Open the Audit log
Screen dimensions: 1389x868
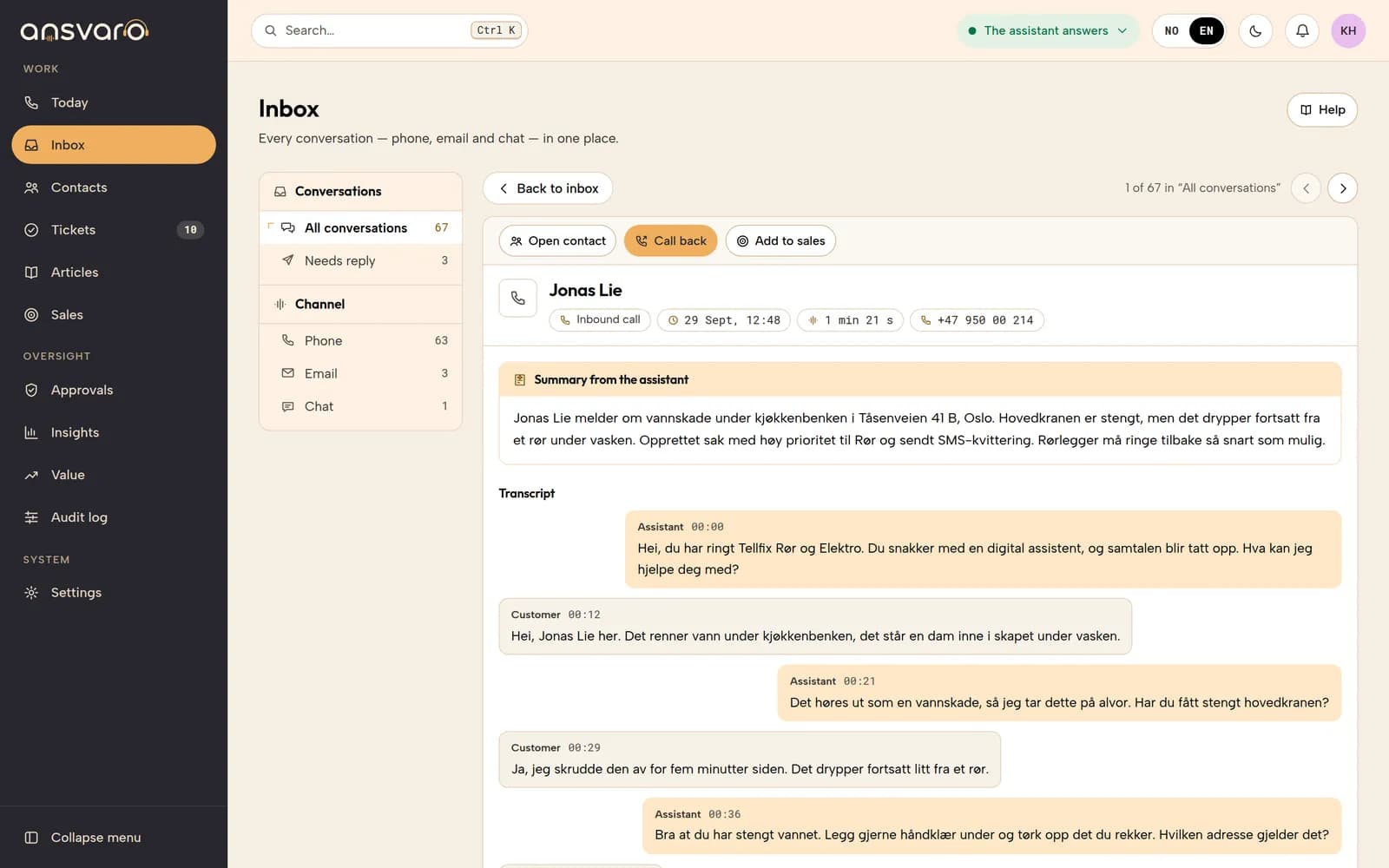[114, 517]
